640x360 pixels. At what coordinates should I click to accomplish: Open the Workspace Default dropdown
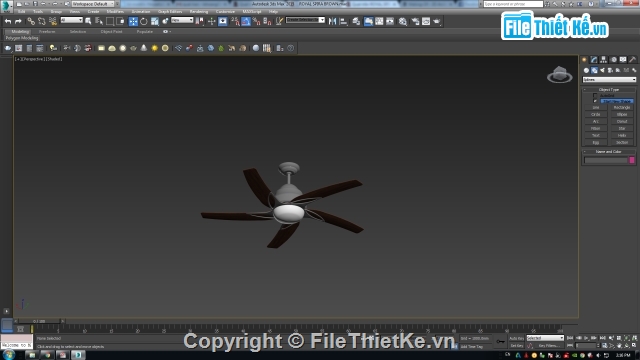click(93, 4)
